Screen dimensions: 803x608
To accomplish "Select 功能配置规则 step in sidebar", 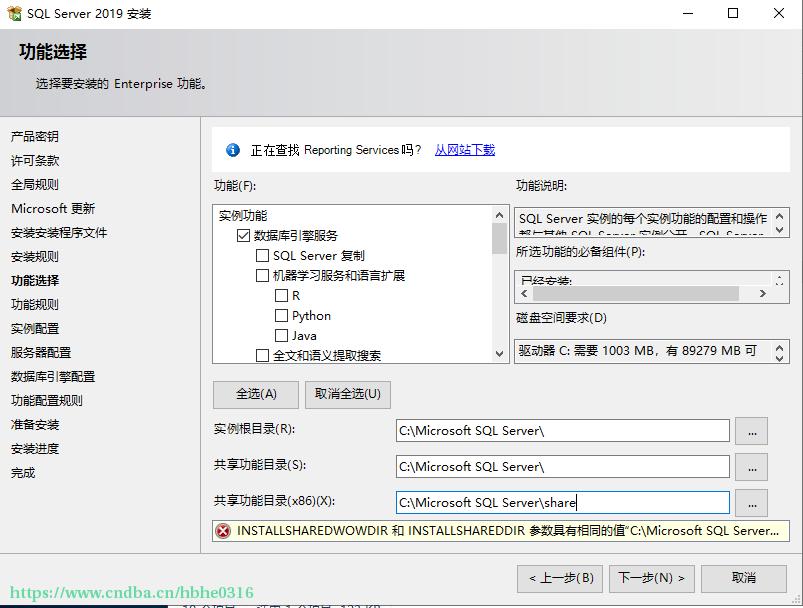I will [x=47, y=401].
